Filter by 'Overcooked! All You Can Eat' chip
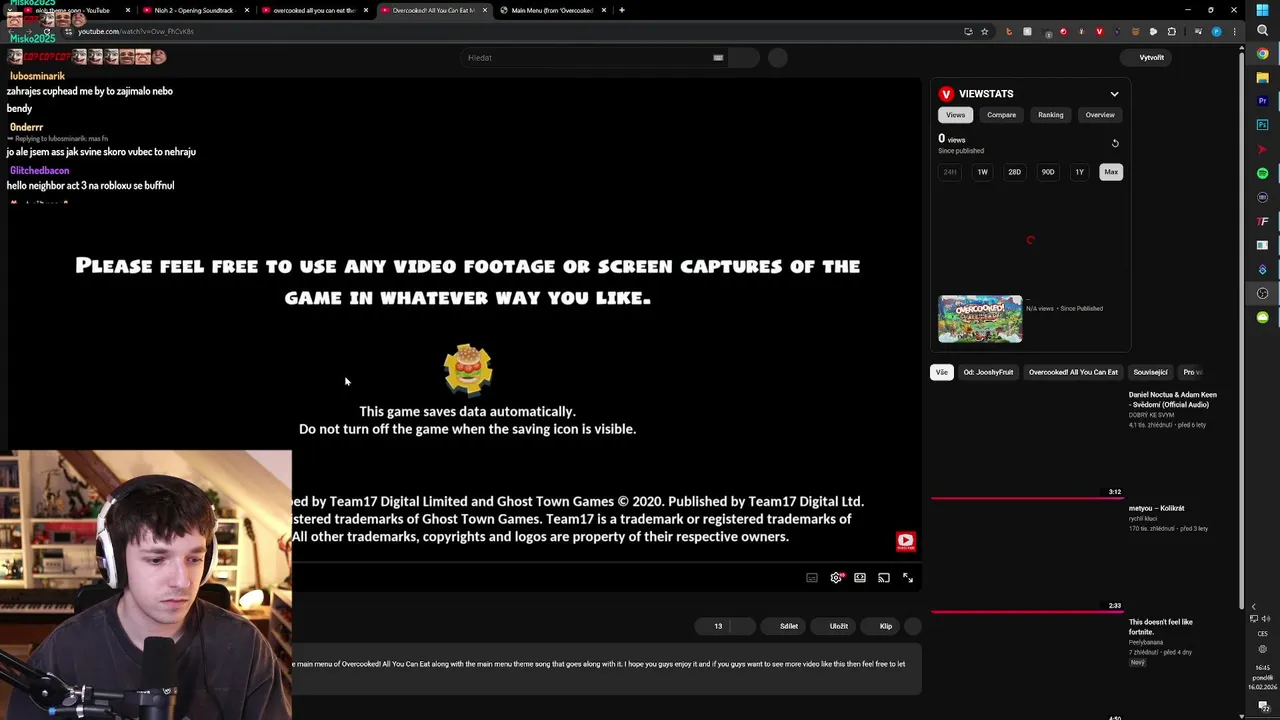Viewport: 1280px width, 720px height. [1073, 372]
